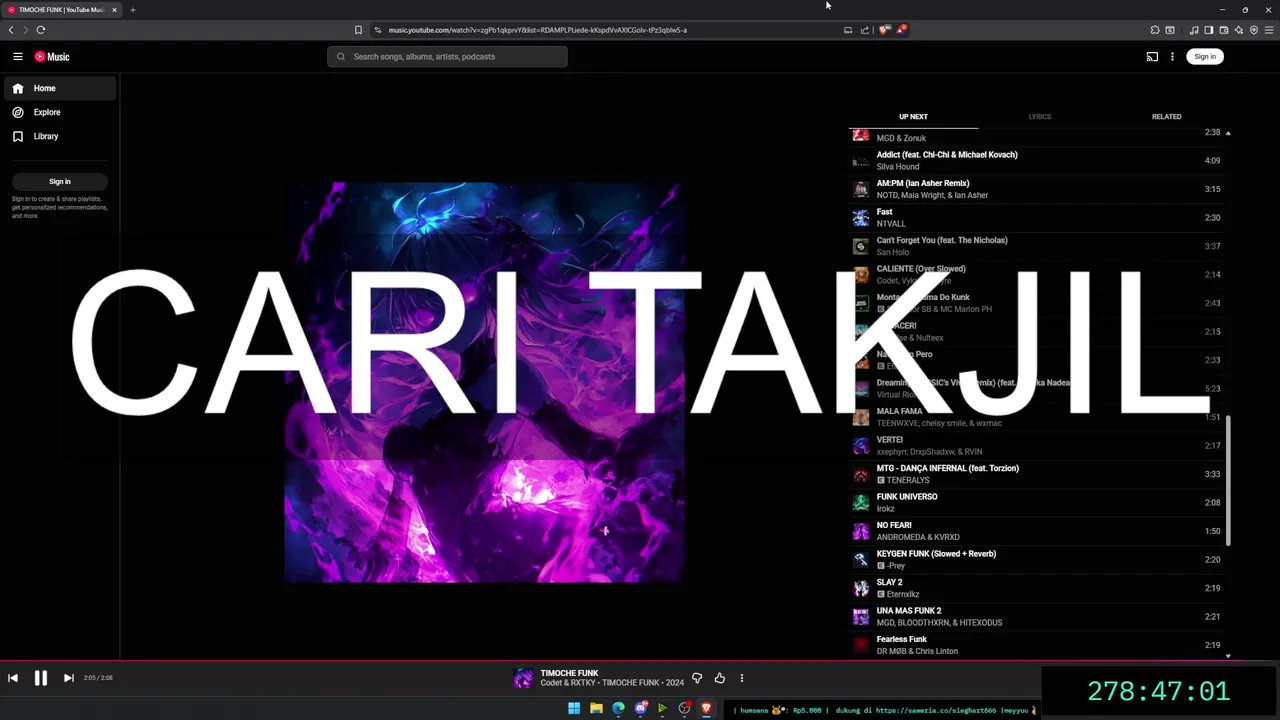Viewport: 1280px width, 720px height.
Task: Skip to the previous track
Action: [13, 678]
